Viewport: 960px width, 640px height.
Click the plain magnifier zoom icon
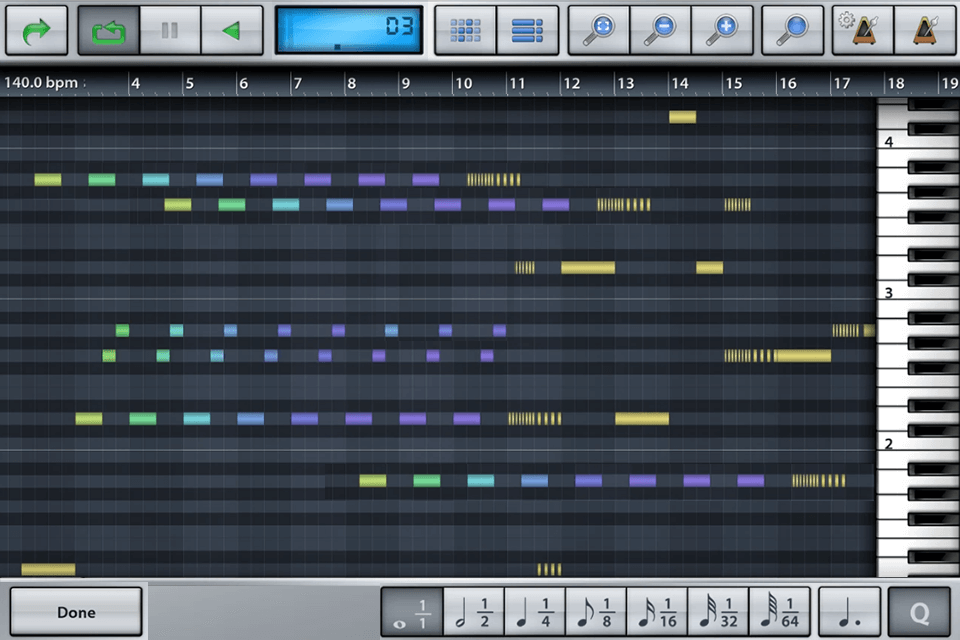792,30
